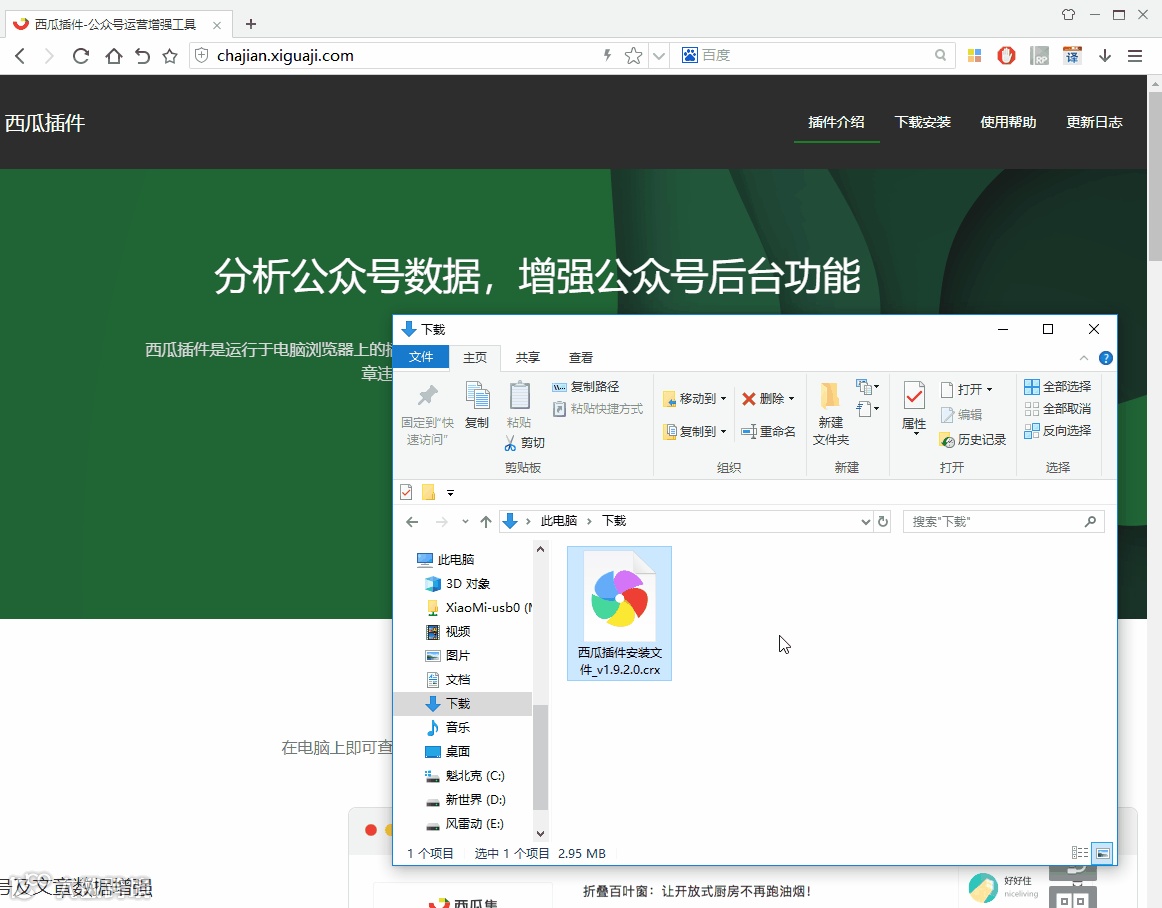Go up one folder level in Explorer
This screenshot has height=908, width=1162.
(485, 522)
